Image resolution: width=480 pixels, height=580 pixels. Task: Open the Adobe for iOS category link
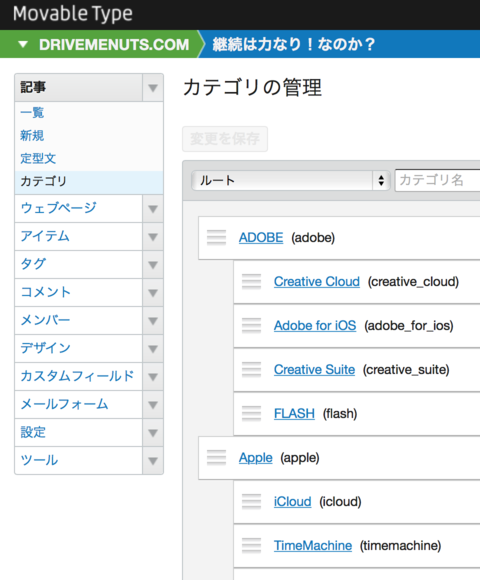click(x=315, y=326)
